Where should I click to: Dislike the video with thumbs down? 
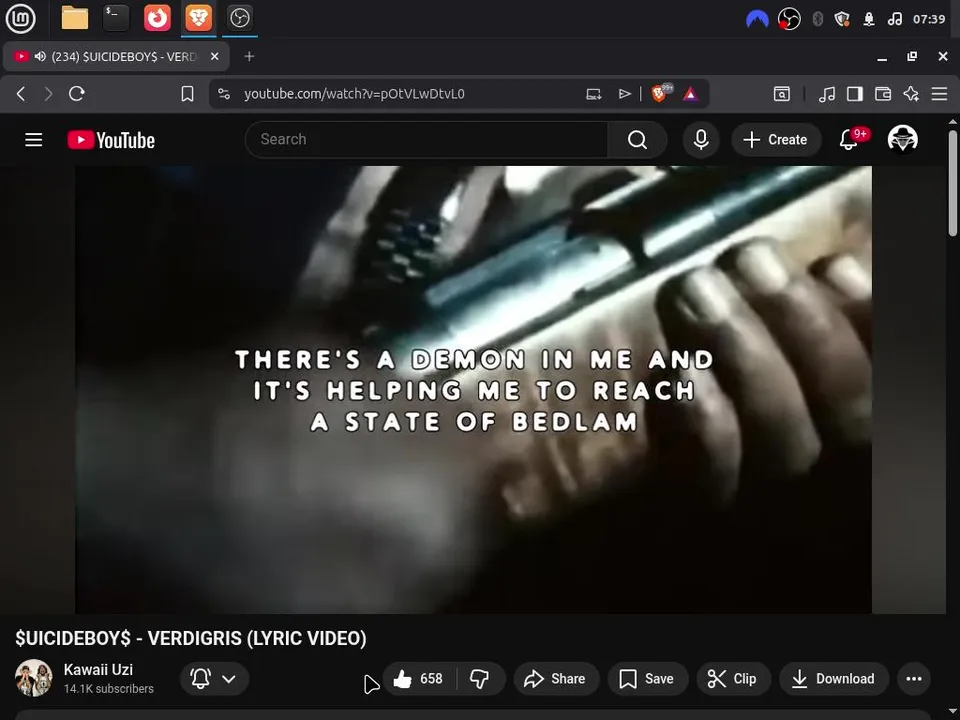pos(480,678)
